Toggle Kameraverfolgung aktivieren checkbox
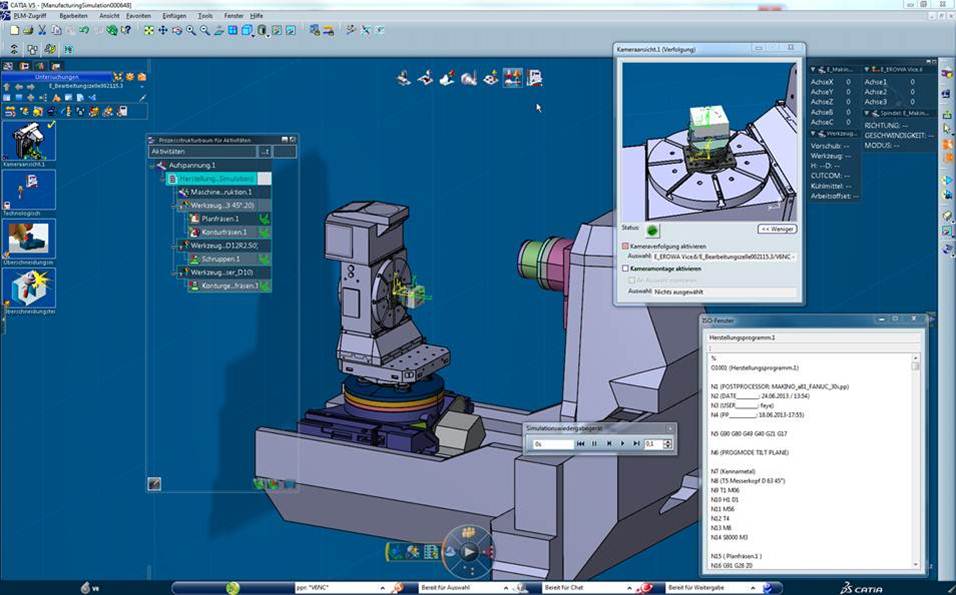This screenshot has width=956, height=595. tap(626, 245)
